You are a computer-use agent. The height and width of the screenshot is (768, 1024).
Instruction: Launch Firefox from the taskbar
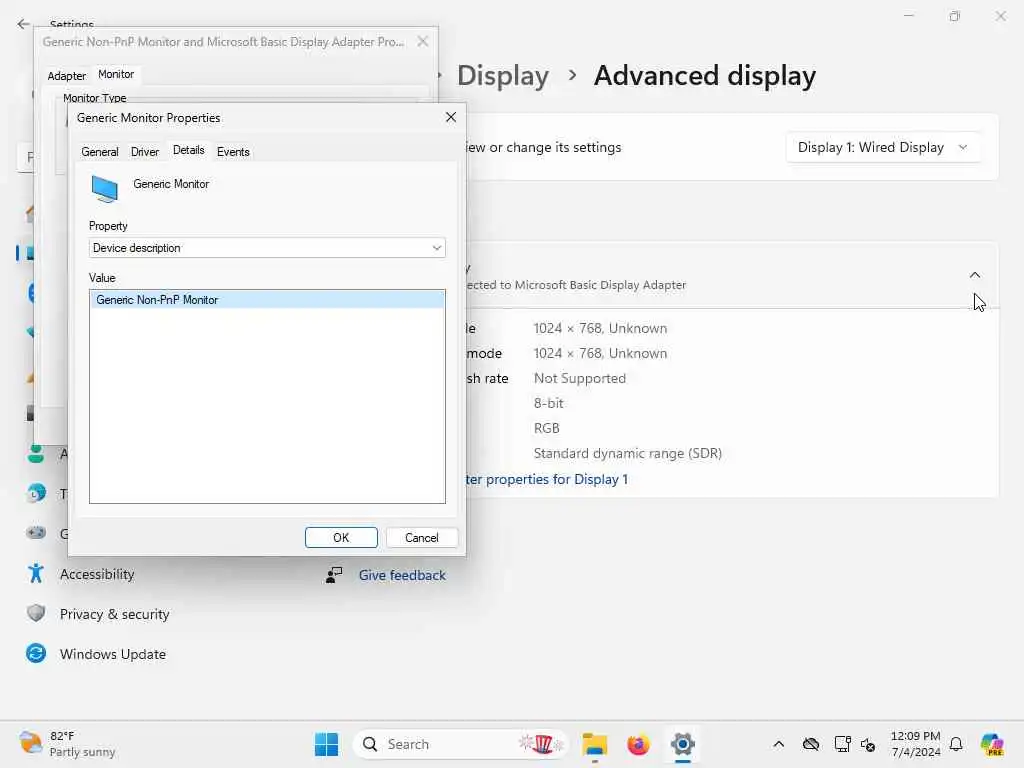[638, 744]
